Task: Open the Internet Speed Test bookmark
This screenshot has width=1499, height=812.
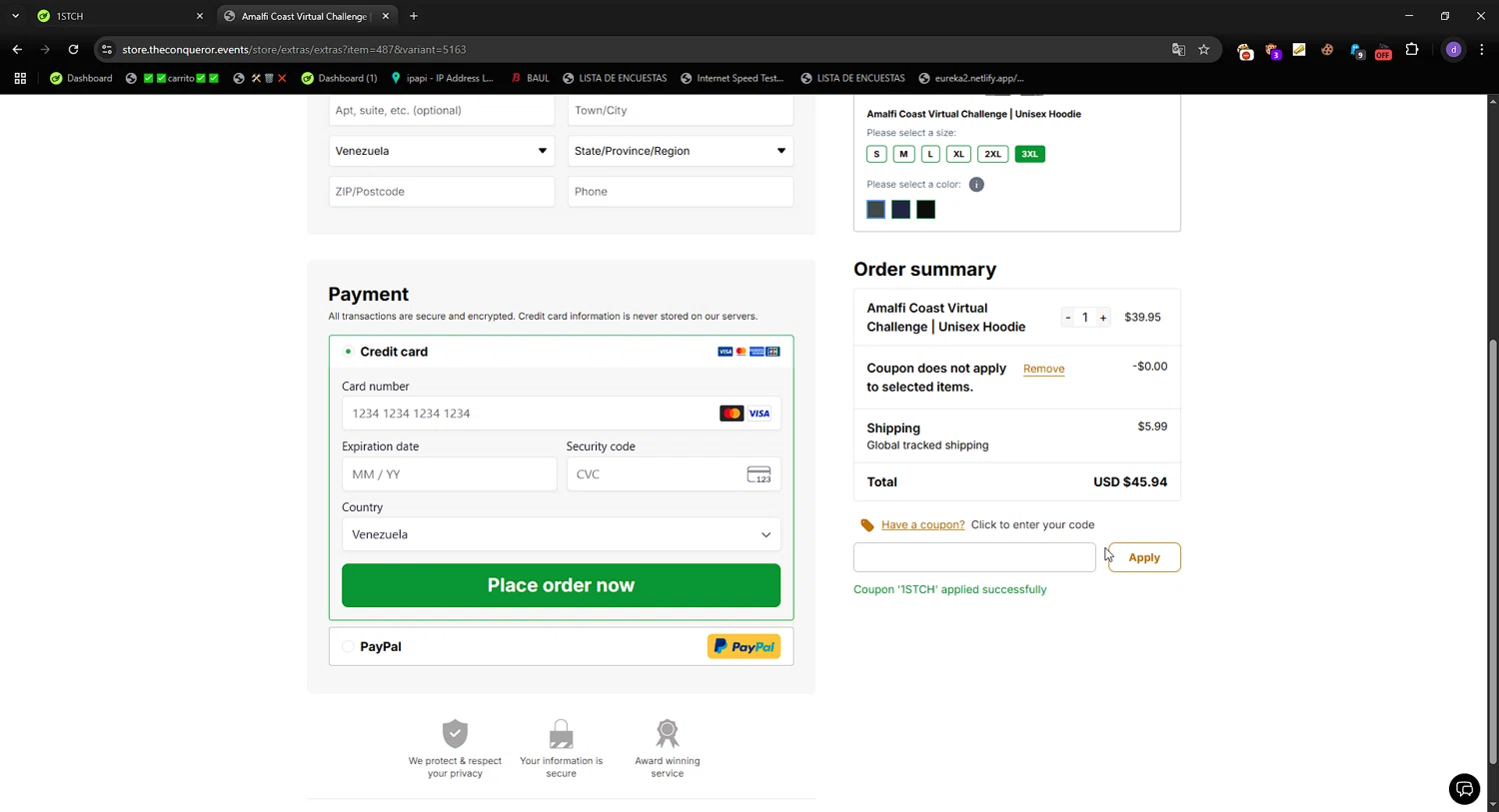Action: [x=732, y=78]
